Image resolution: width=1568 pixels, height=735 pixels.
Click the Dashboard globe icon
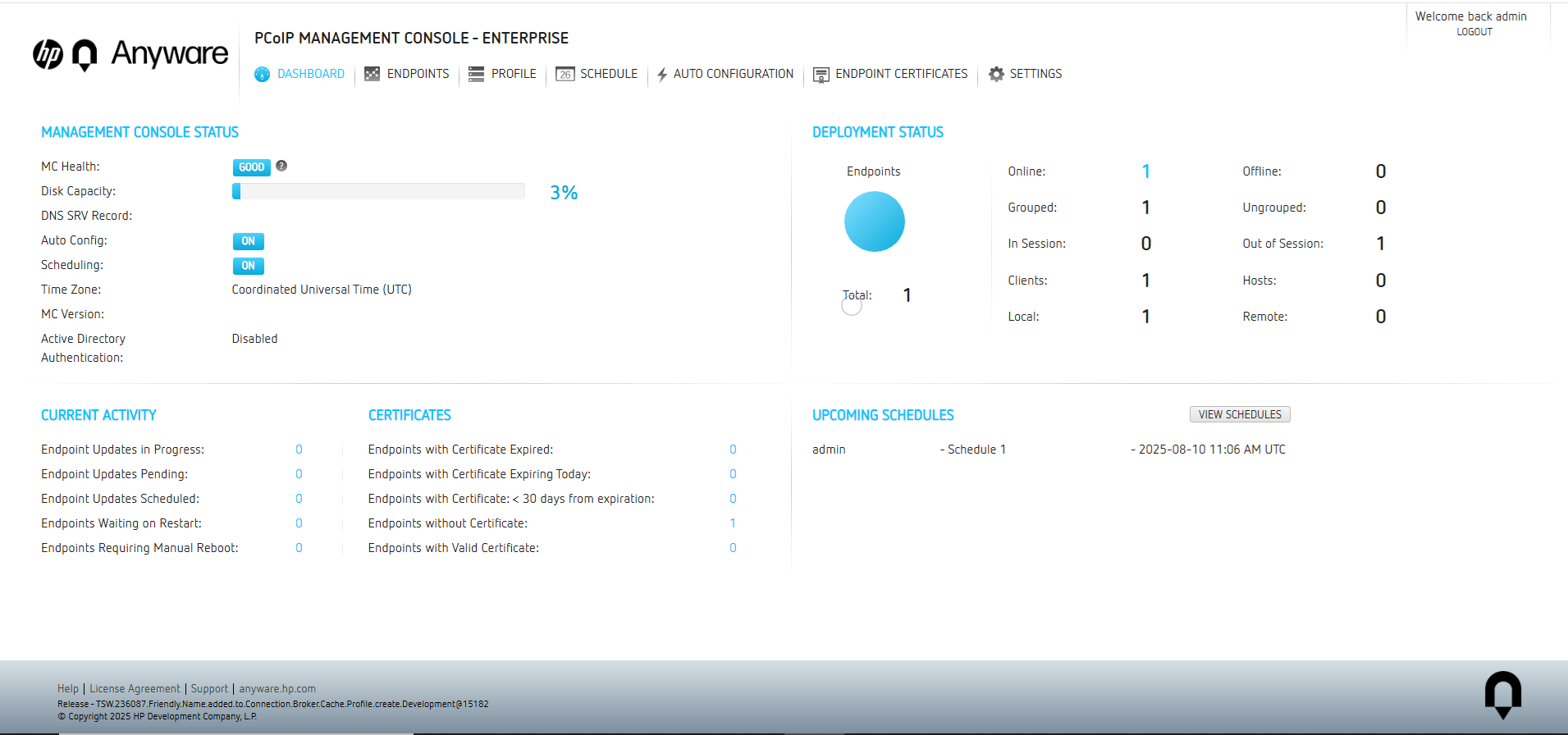tap(262, 74)
